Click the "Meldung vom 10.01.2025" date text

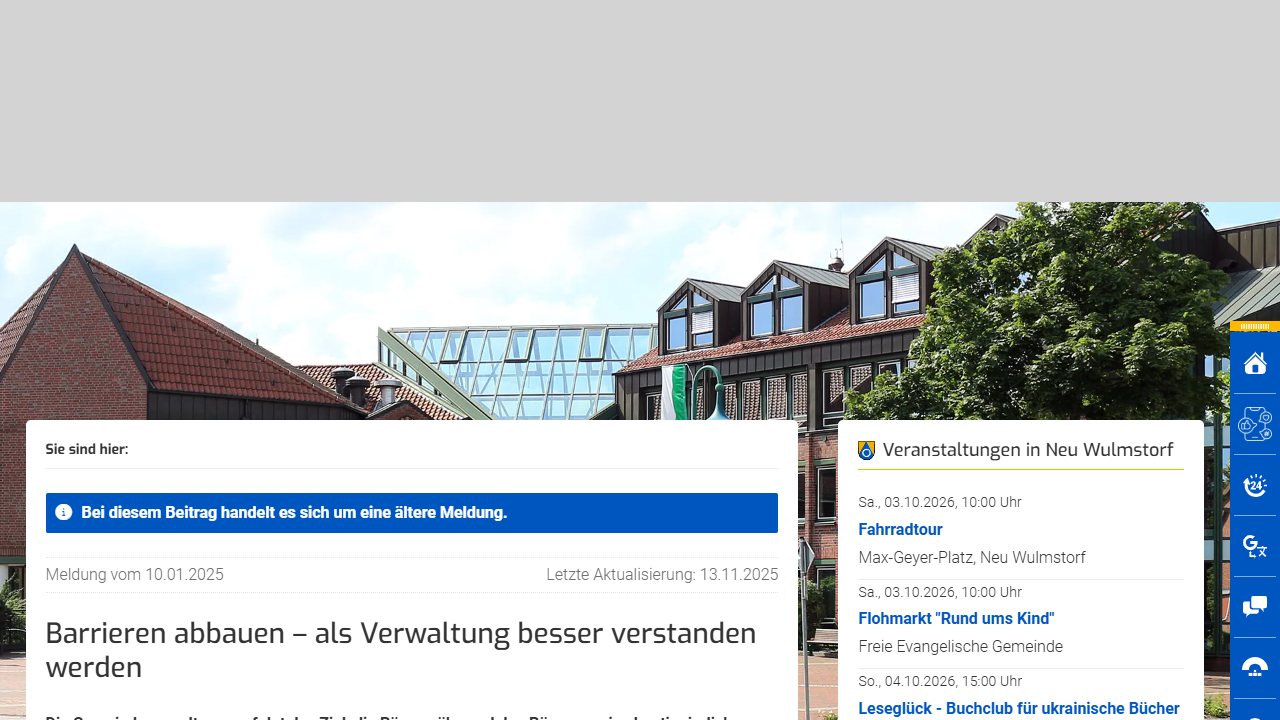tap(135, 575)
